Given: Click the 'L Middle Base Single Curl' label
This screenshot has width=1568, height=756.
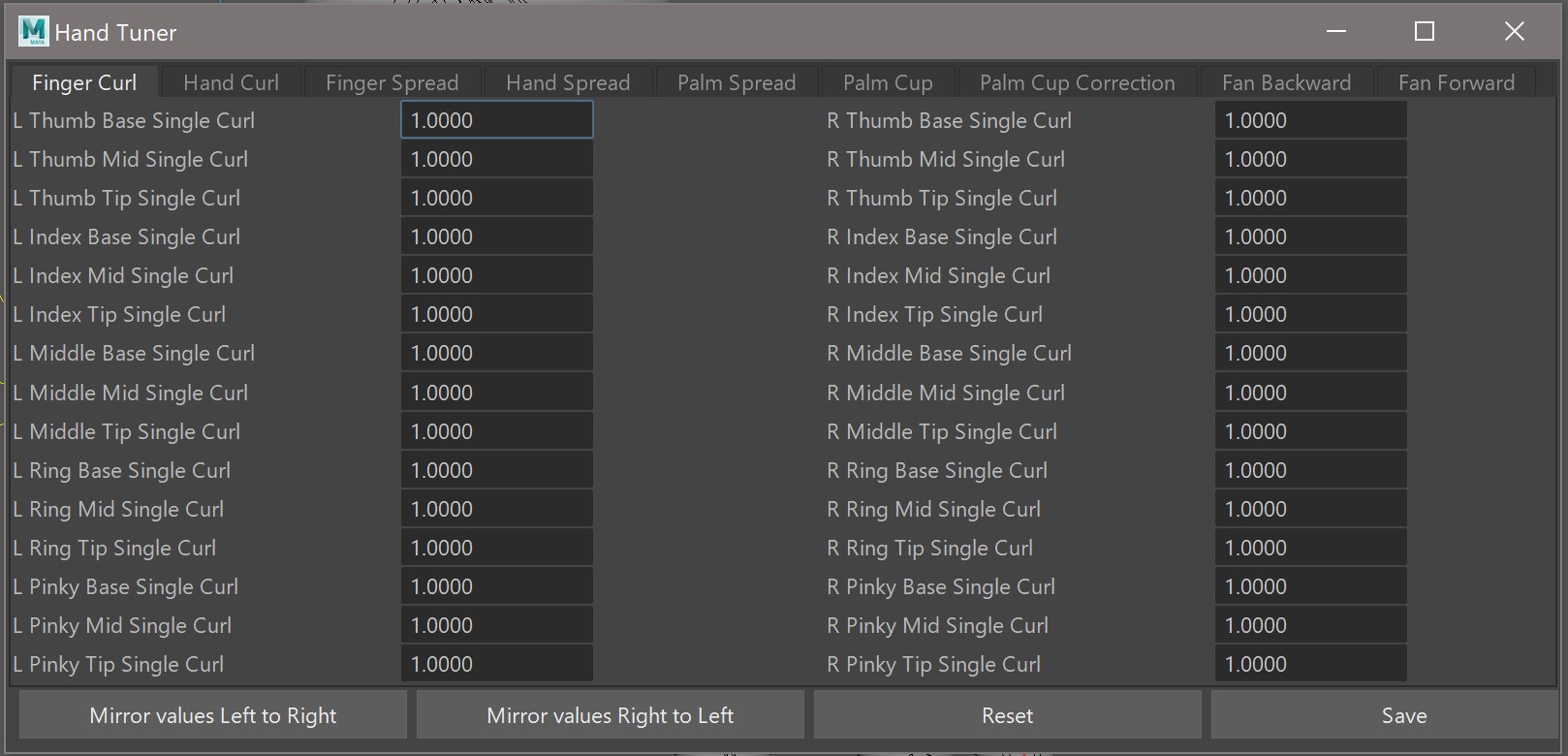Looking at the screenshot, I should click(134, 354).
